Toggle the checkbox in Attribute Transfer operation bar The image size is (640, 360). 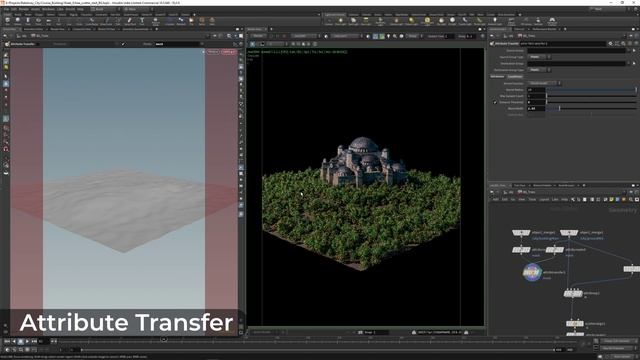coord(123,44)
